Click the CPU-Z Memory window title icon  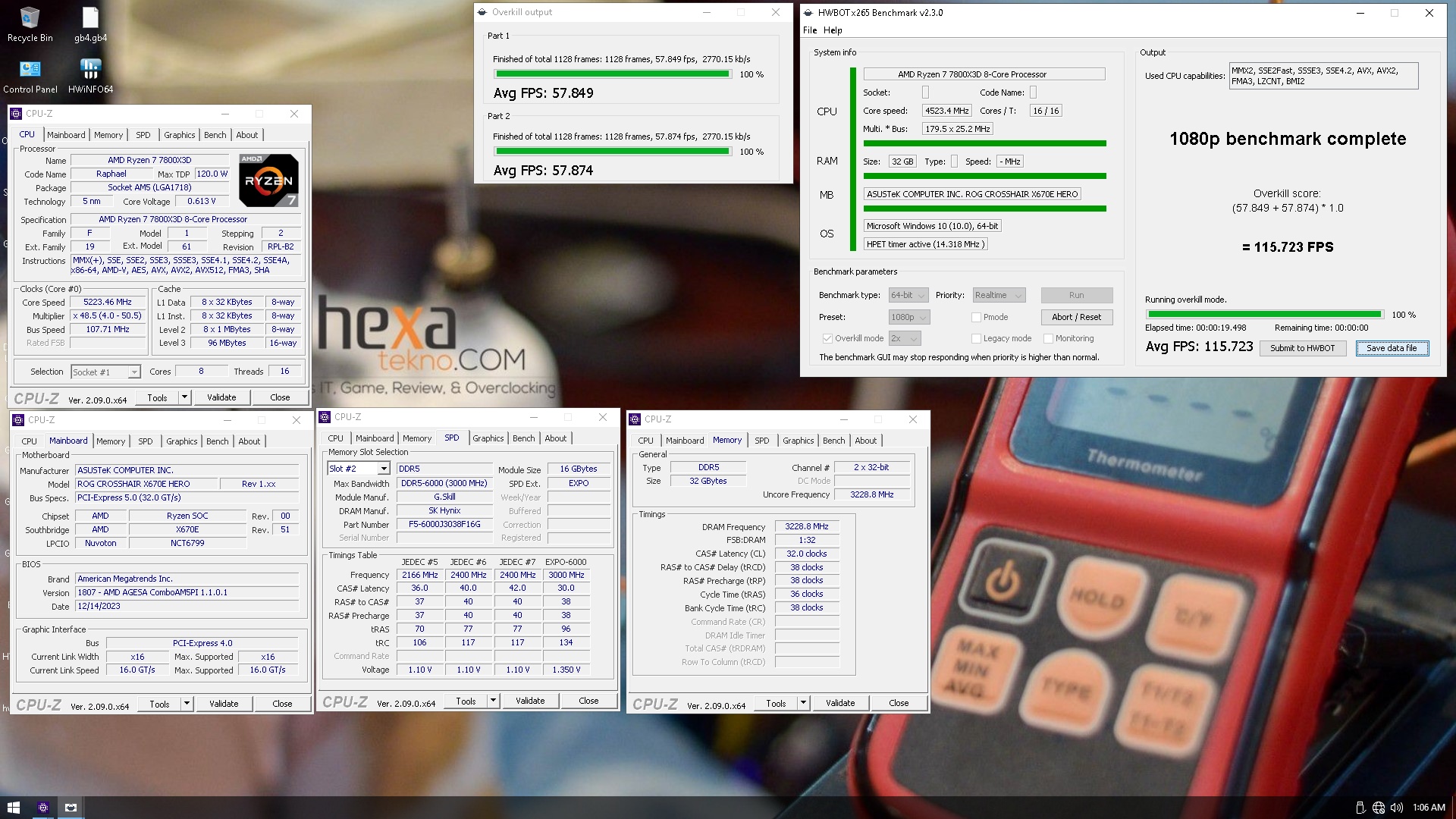coord(635,419)
